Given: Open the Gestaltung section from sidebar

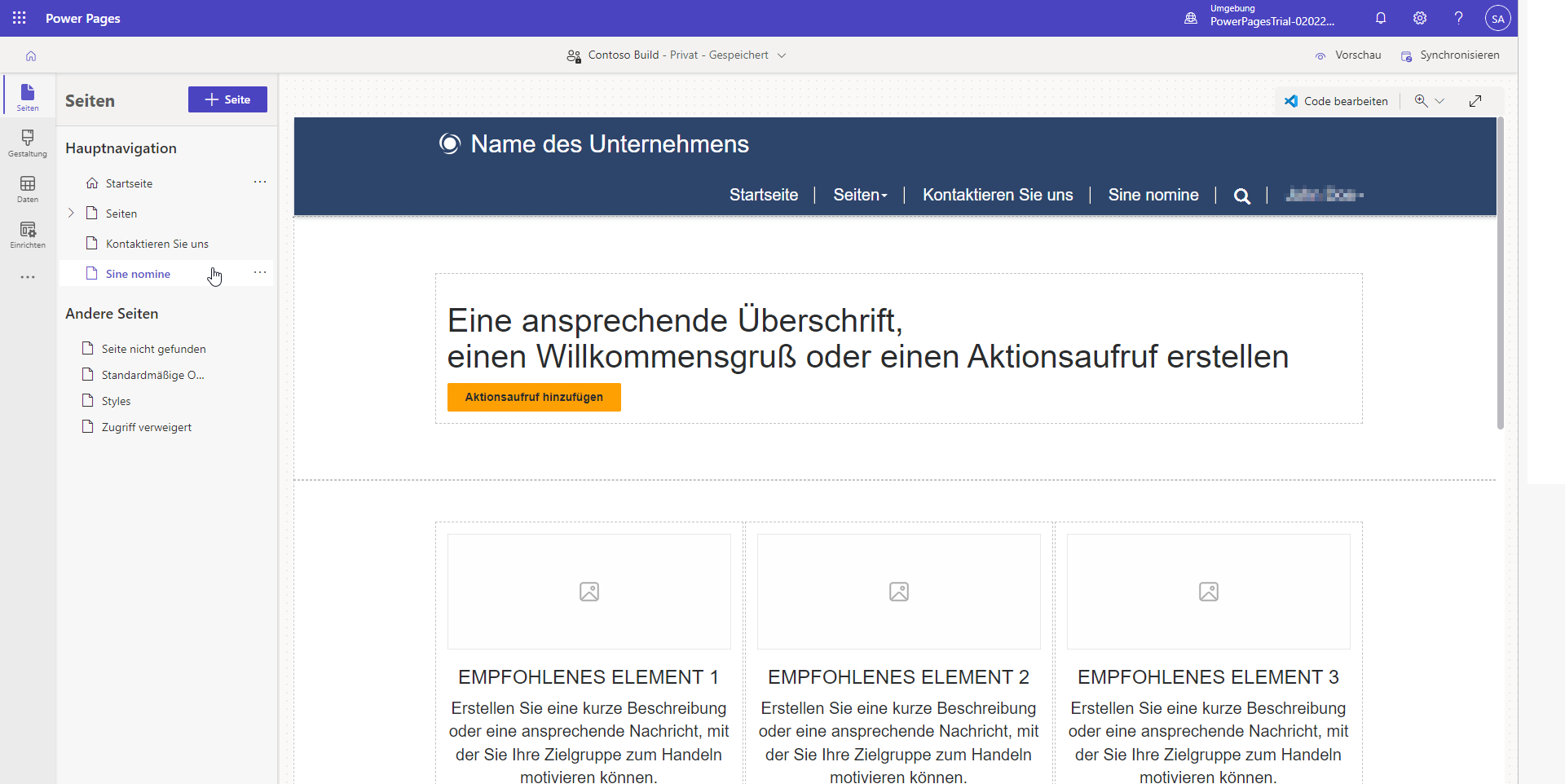Looking at the screenshot, I should [x=27, y=142].
